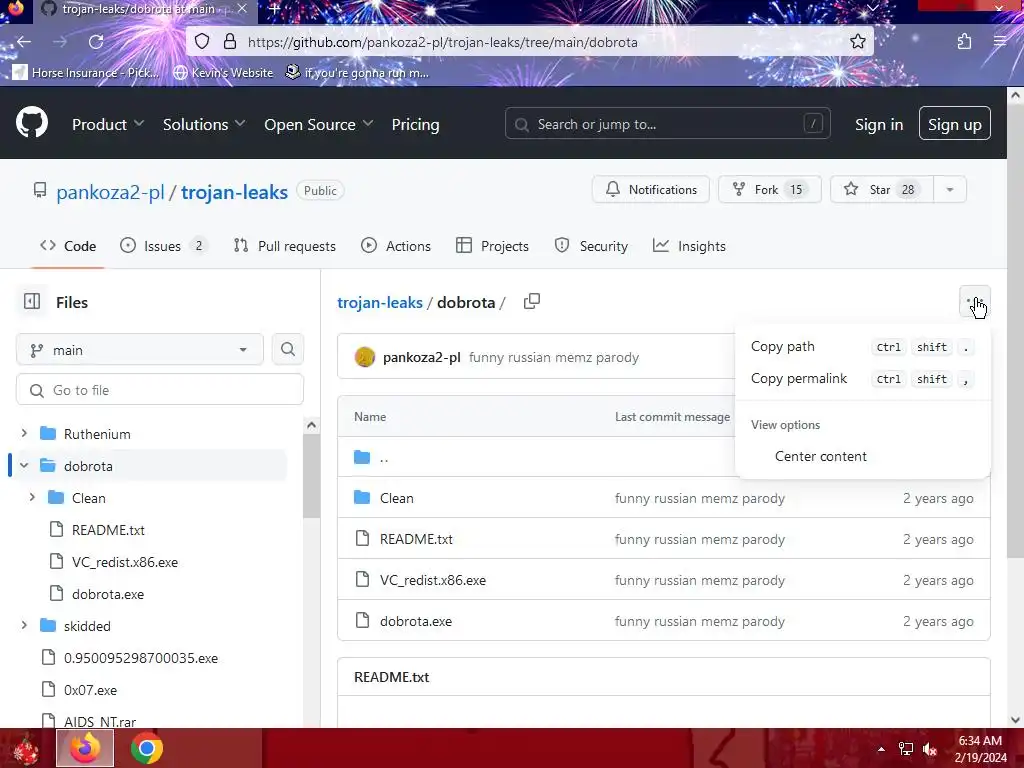
Task: Open the main branch selector dropdown
Action: pos(140,350)
